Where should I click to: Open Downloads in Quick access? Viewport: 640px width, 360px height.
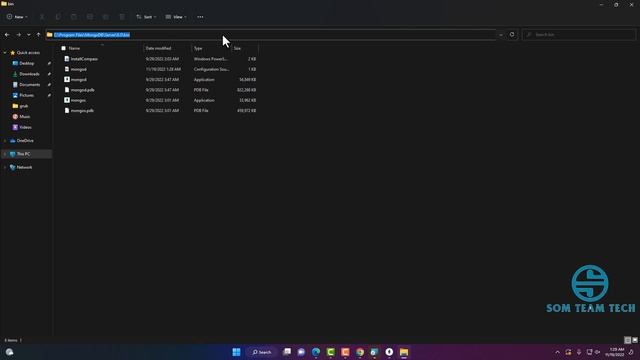[29, 74]
